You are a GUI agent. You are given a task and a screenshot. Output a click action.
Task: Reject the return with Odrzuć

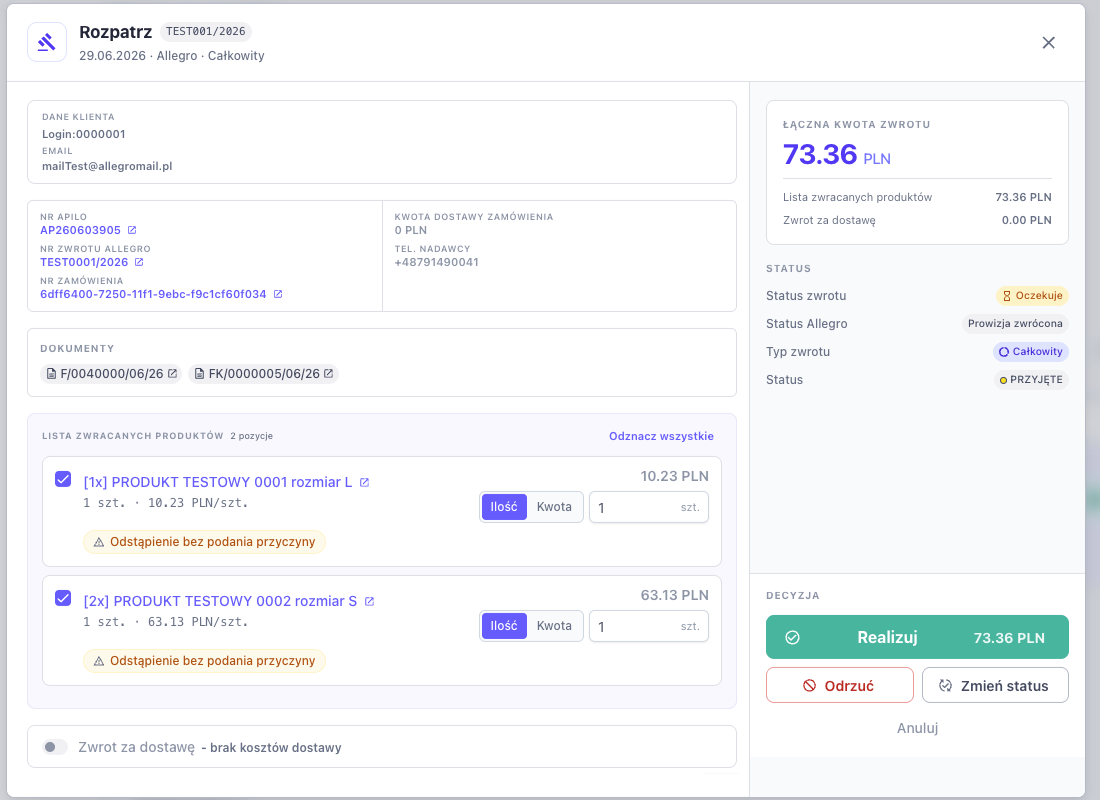pyautogui.click(x=840, y=686)
